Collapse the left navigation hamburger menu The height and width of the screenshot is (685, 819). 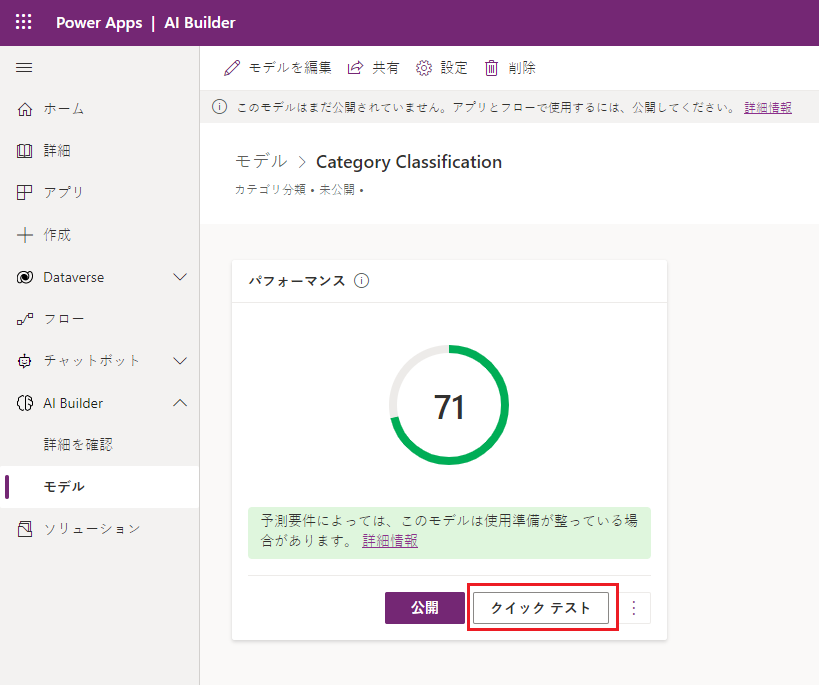click(25, 67)
